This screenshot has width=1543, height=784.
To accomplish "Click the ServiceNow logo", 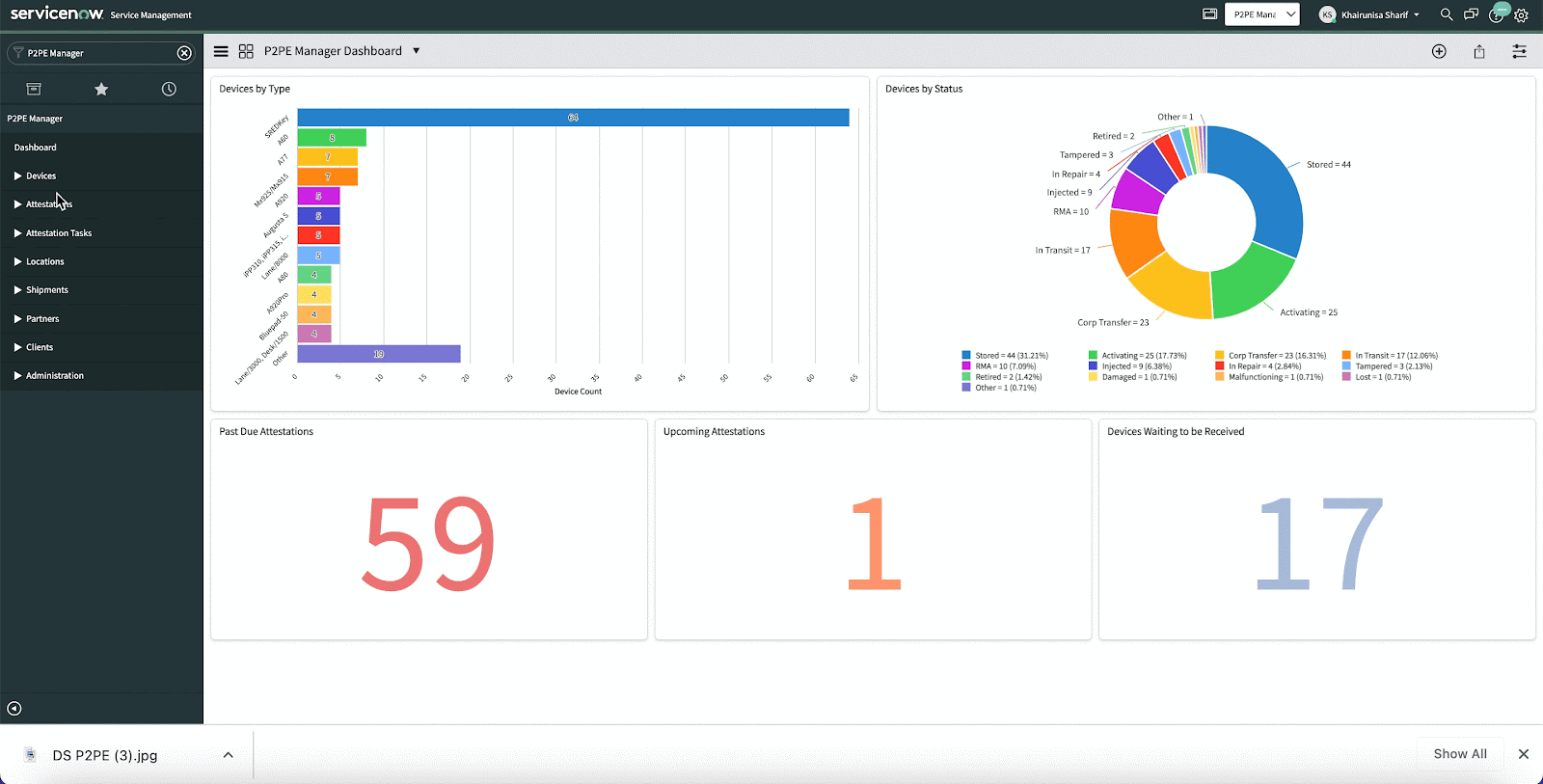I will click(x=57, y=14).
